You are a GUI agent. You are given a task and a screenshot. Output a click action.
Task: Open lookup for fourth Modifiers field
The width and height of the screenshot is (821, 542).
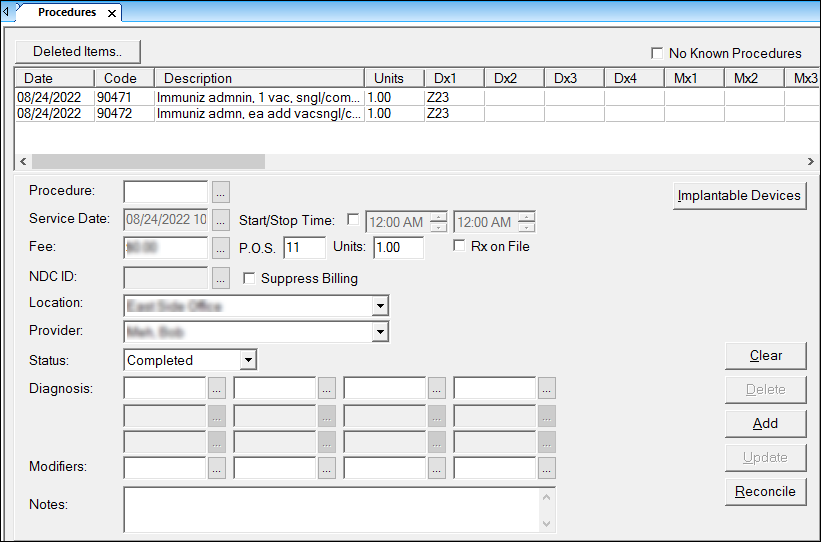pos(547,468)
